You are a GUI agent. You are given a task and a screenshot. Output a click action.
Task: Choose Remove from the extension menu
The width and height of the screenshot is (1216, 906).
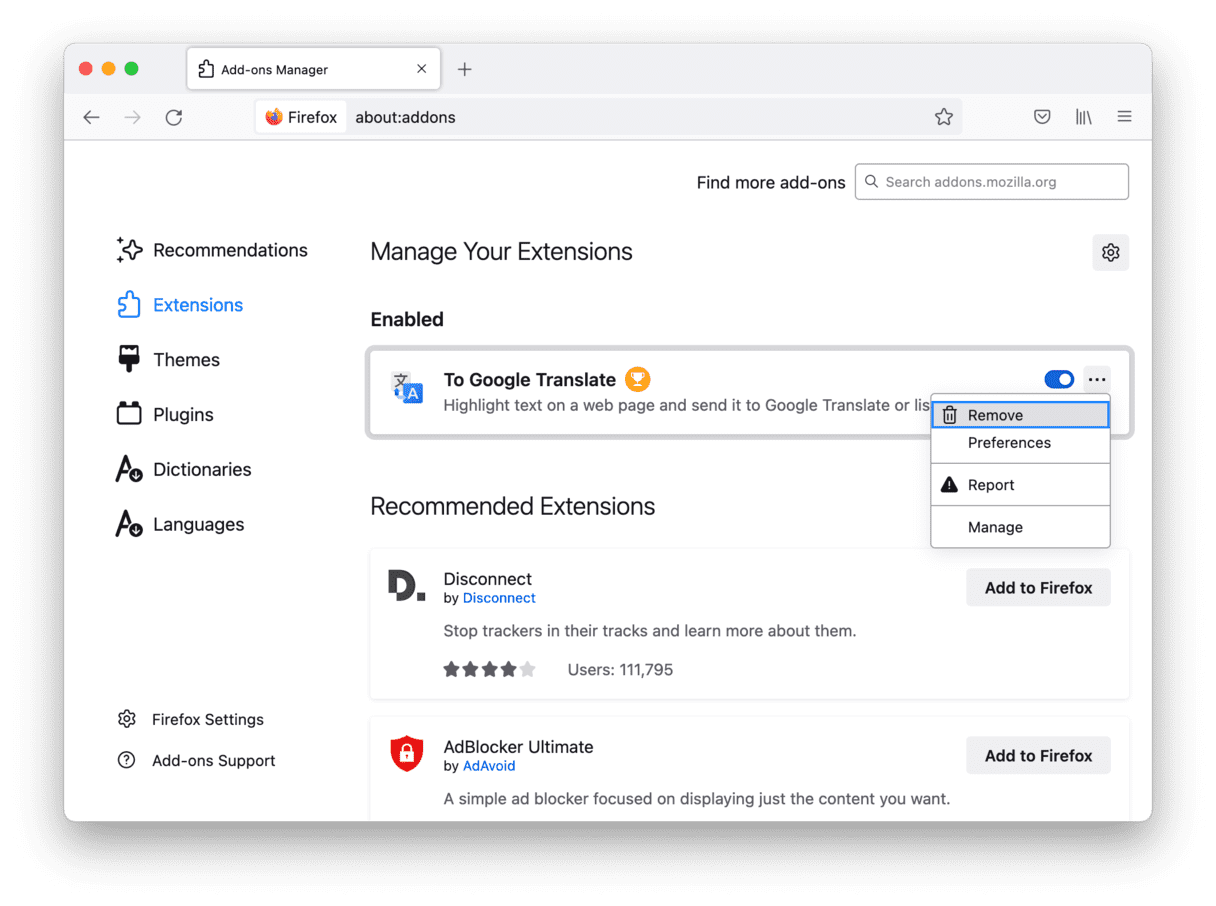(1020, 415)
